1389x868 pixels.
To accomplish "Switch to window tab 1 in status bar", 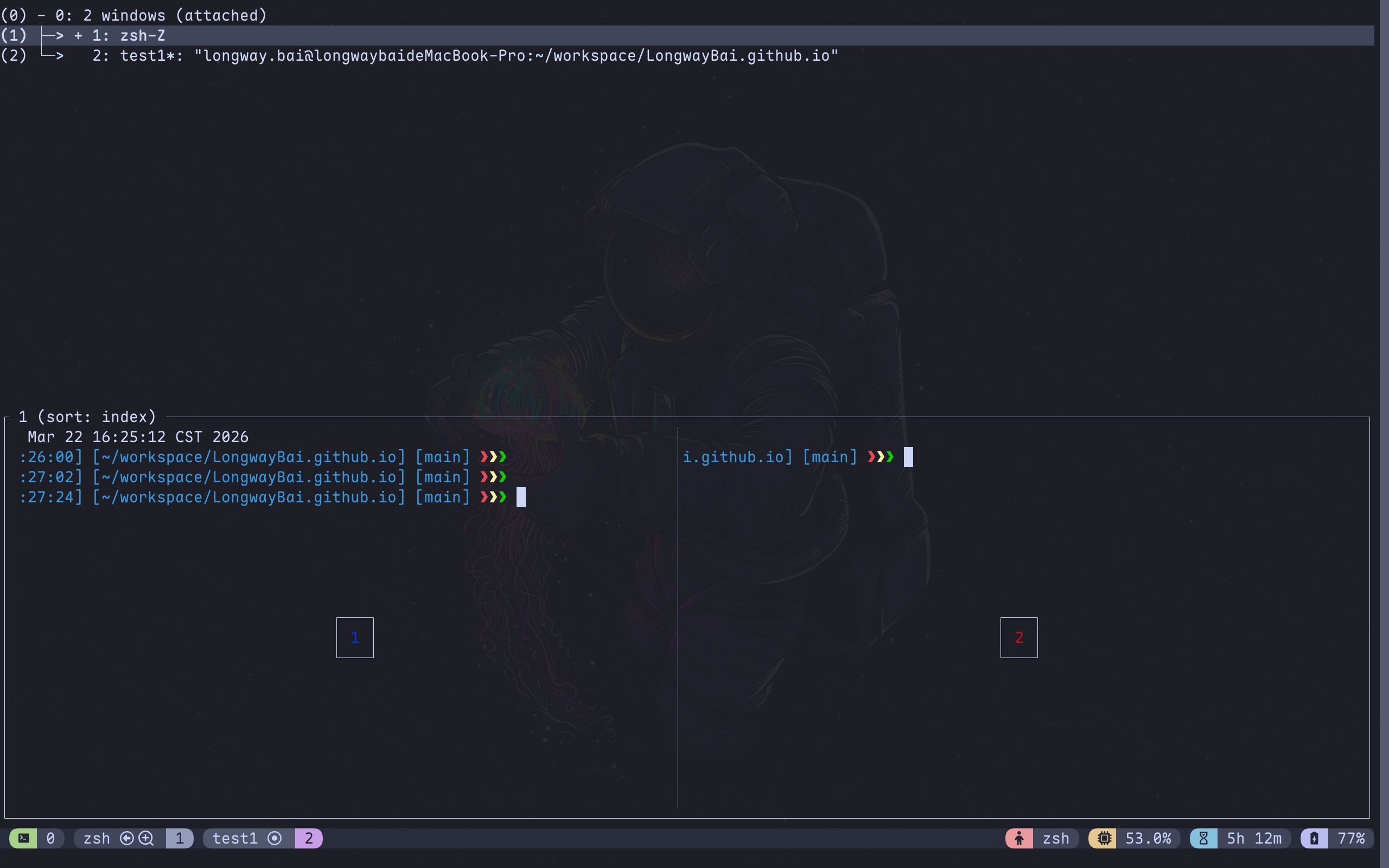I will 180,838.
